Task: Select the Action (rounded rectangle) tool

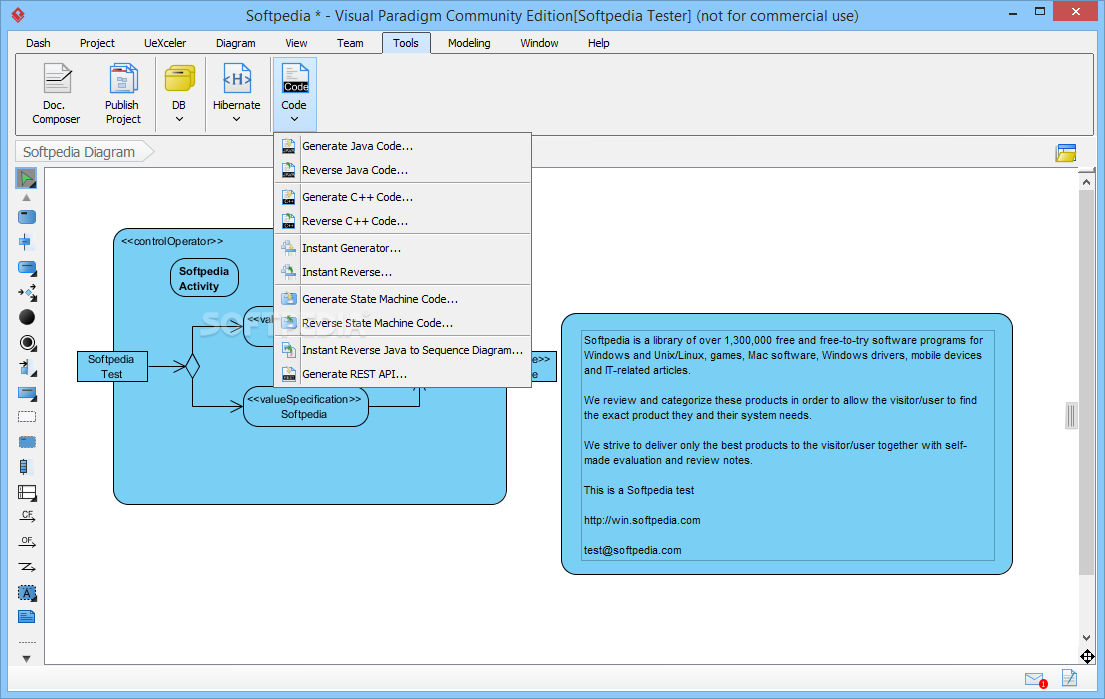Action: [x=27, y=217]
